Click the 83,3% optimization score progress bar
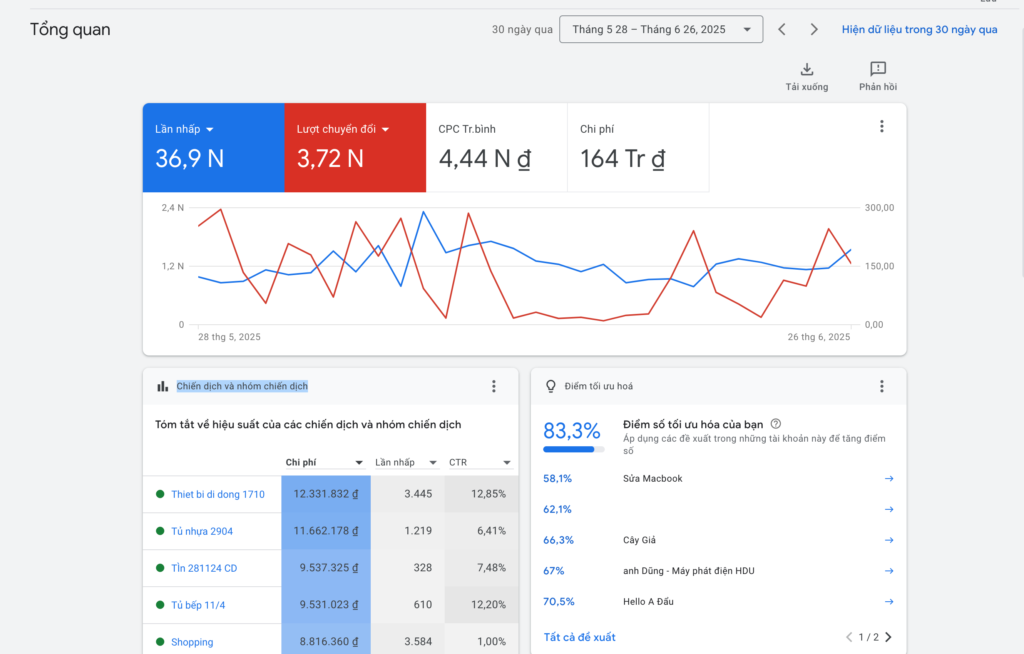1024x654 pixels. (x=573, y=450)
